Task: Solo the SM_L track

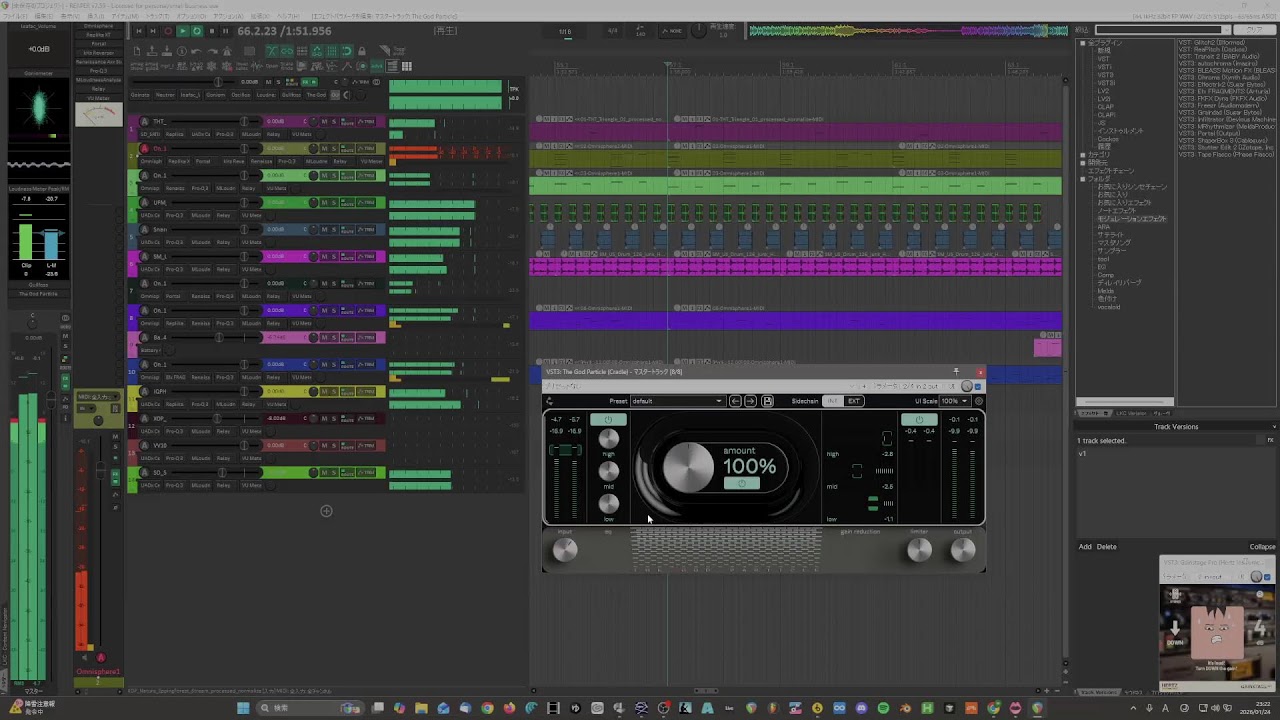Action: [334, 256]
